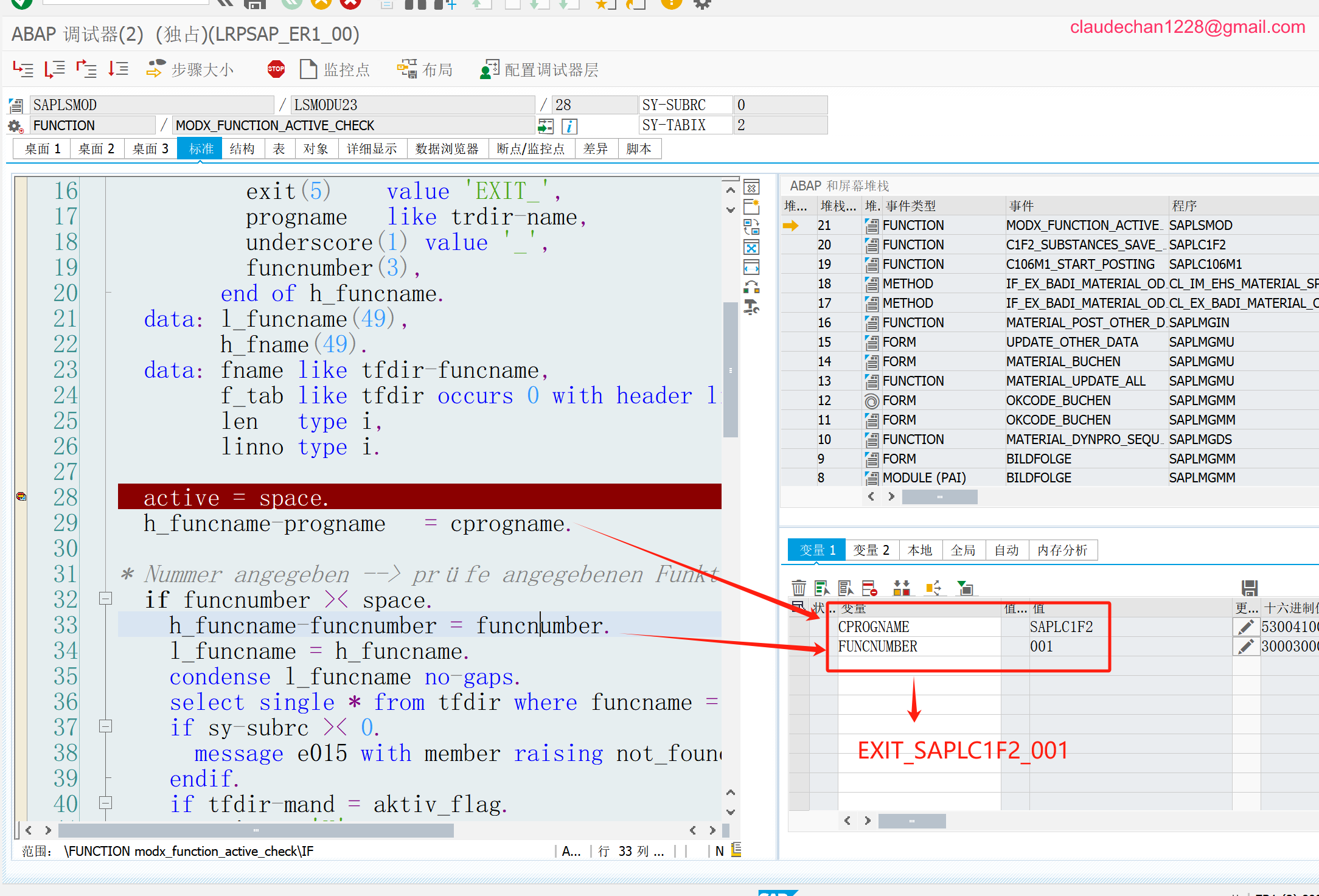Screen dimensions: 1319x896
Task: Click the horizontal scrollbar thumb under the code editor
Action: coord(256,830)
